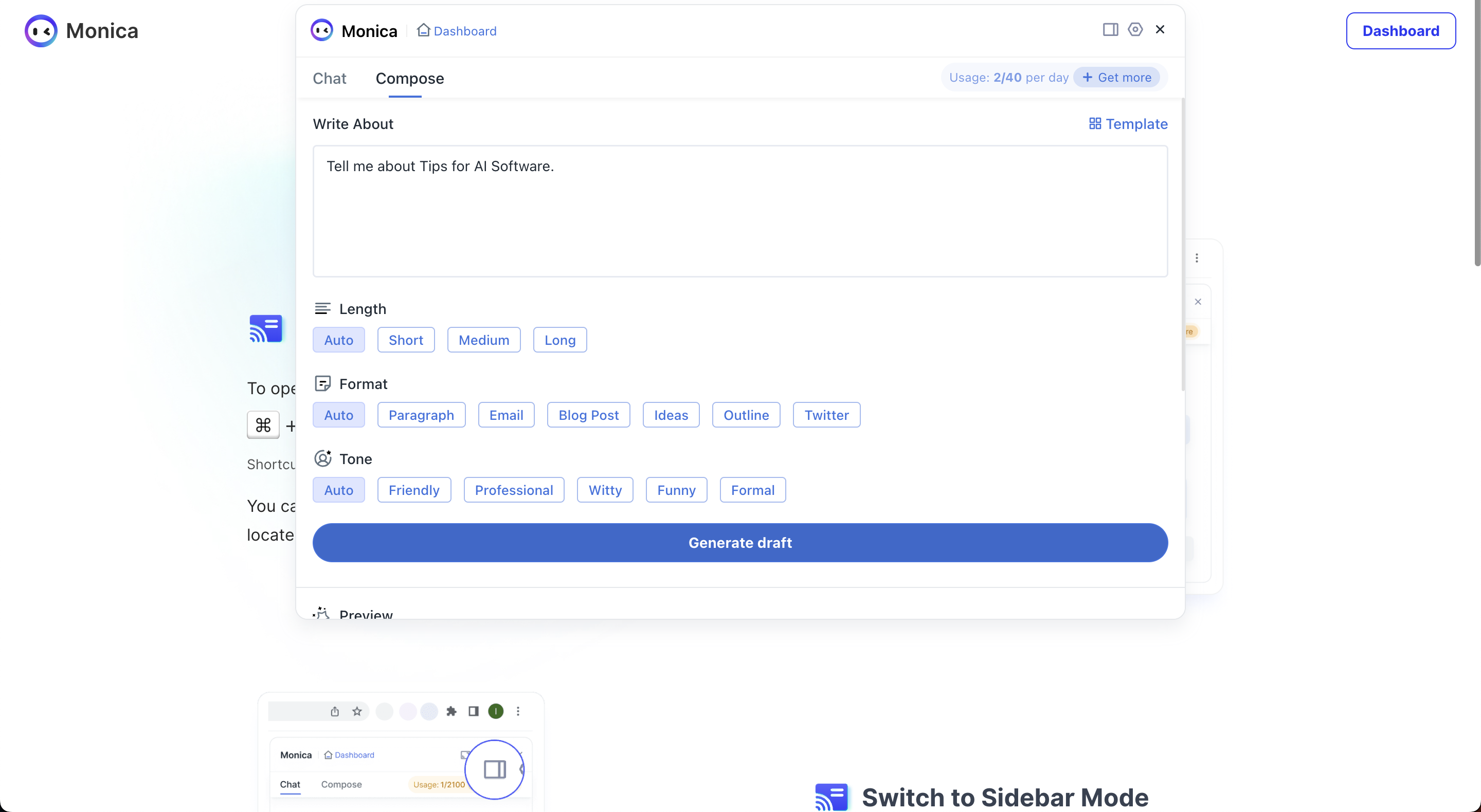Click the Monica logo icon in the popup panel
Screen dimensions: 1481x812
coord(322,30)
